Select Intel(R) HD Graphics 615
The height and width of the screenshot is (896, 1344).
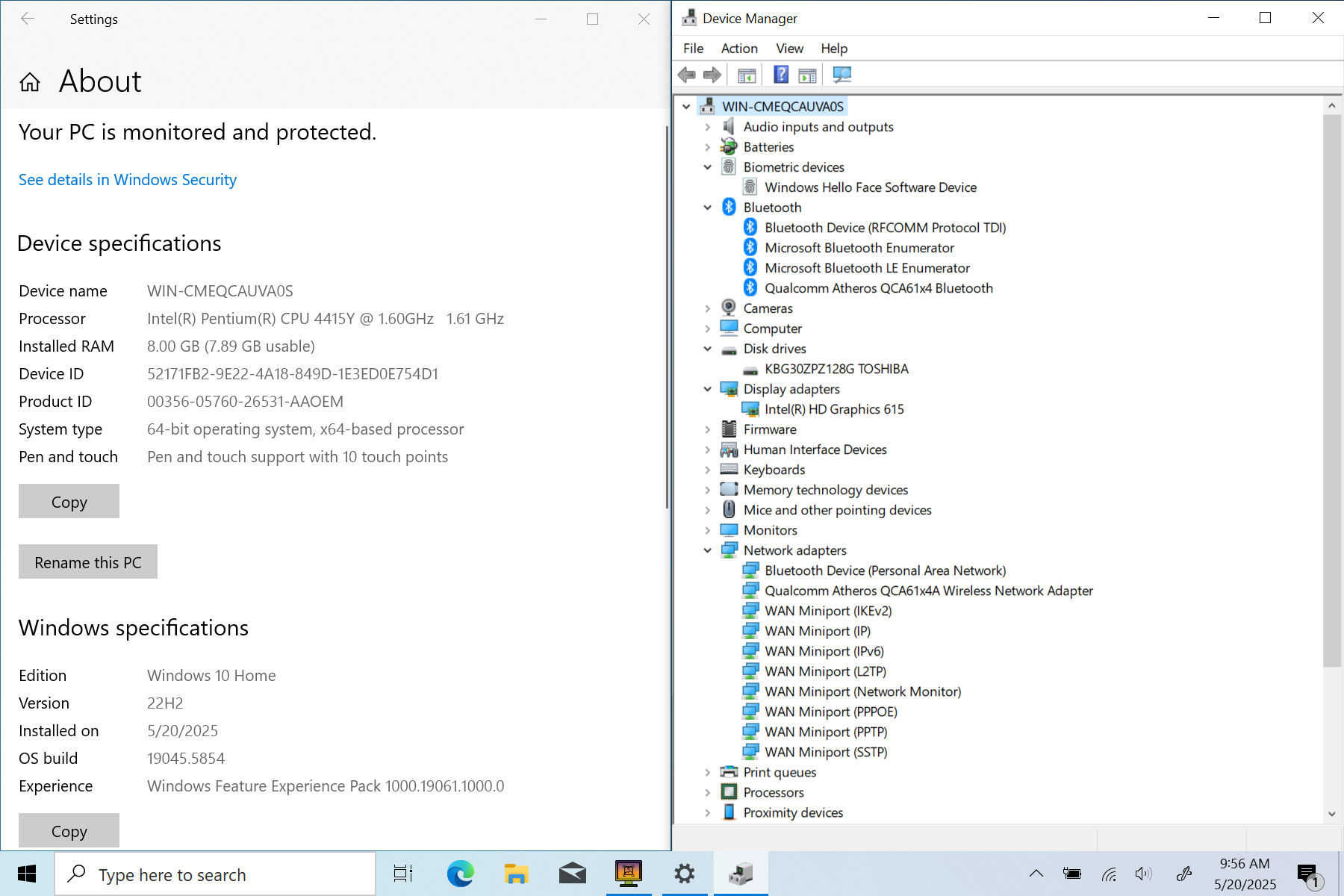click(834, 409)
